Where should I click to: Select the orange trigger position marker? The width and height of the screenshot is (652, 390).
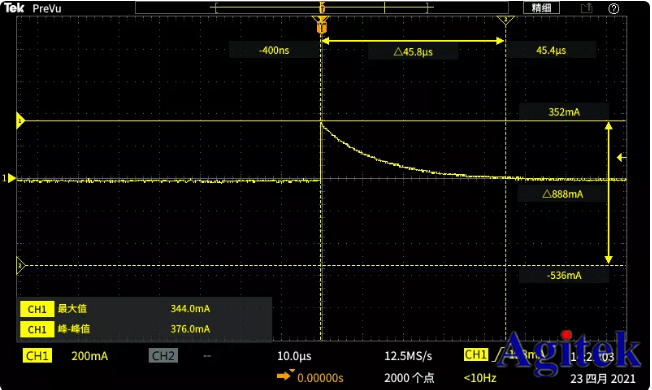tap(321, 24)
